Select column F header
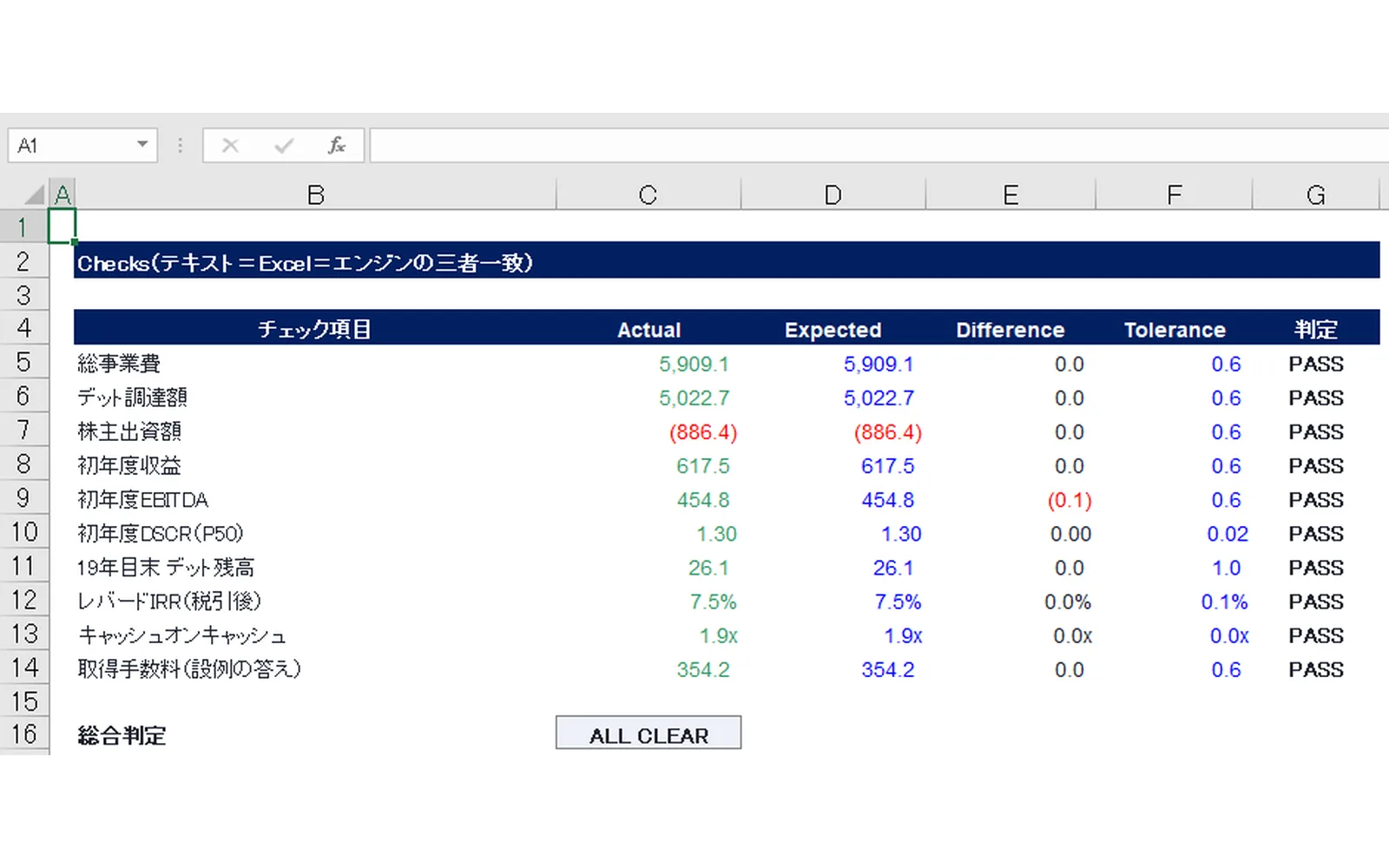This screenshot has height=868, width=1389. (x=1174, y=194)
